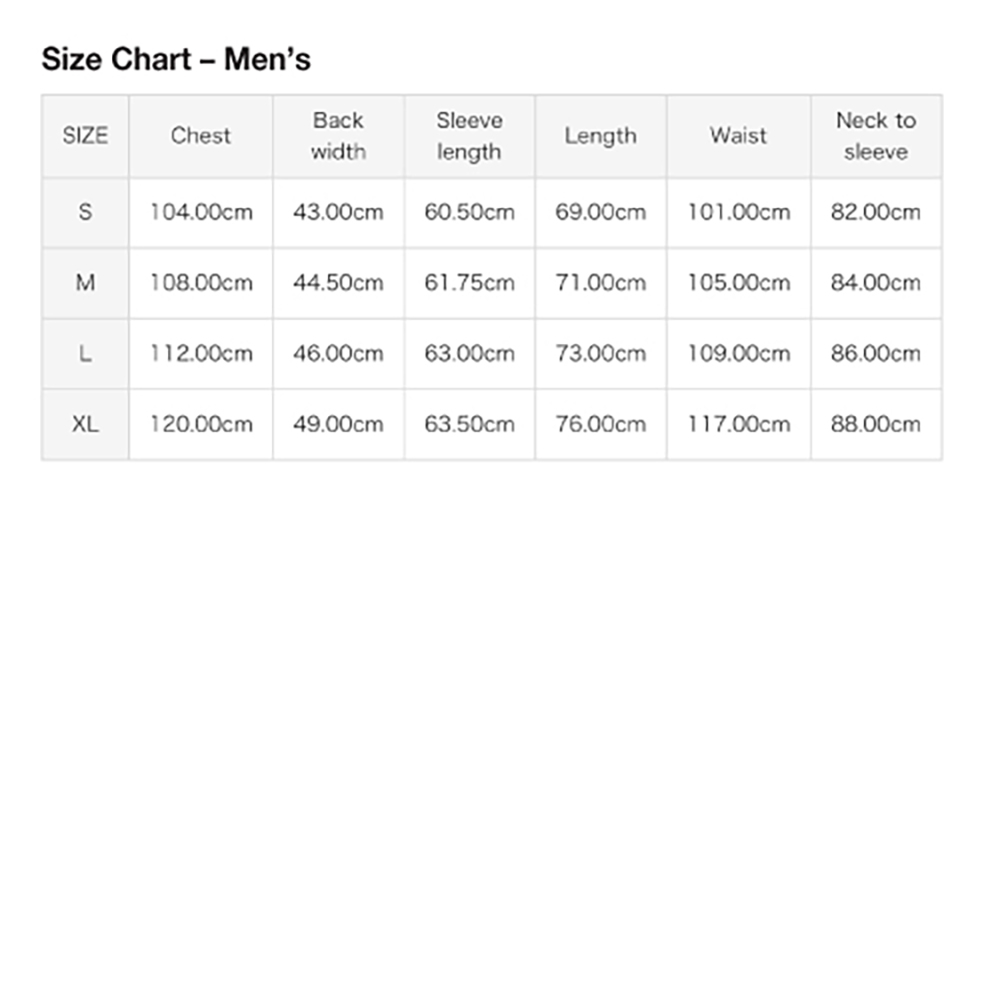Select the M size row label
1000x1000 pixels.
coord(85,283)
